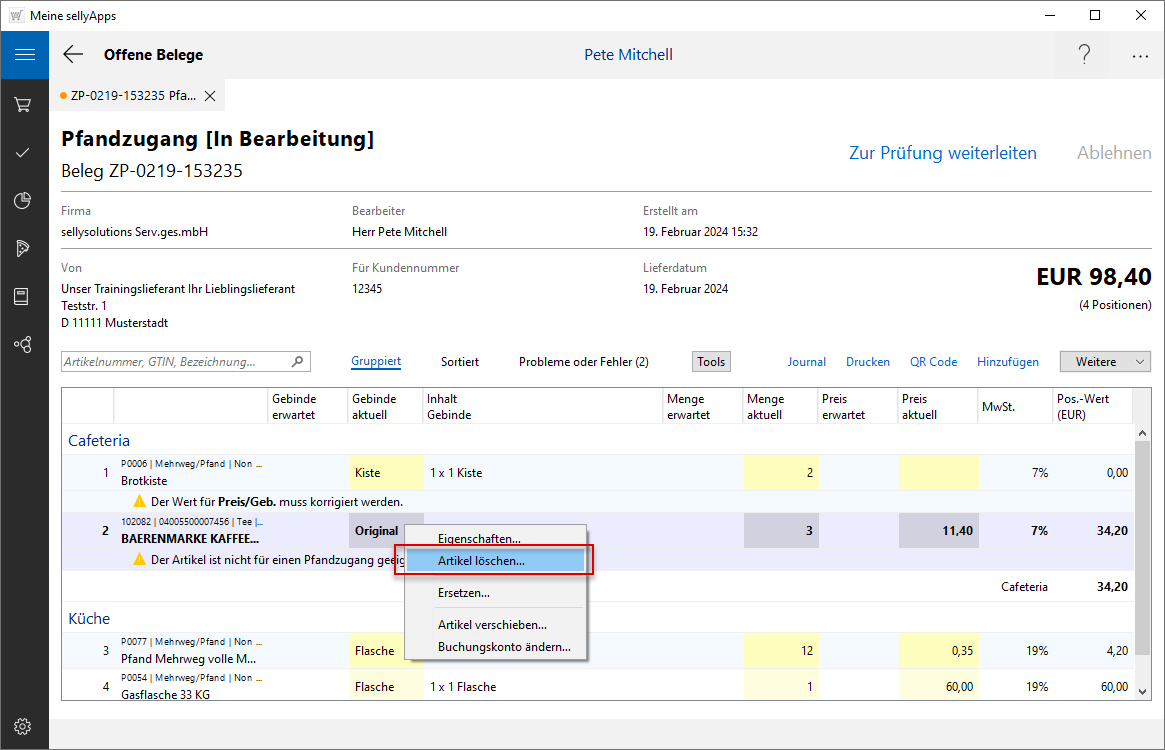Switch to Gruppiert view
This screenshot has width=1165, height=750.
(x=376, y=362)
